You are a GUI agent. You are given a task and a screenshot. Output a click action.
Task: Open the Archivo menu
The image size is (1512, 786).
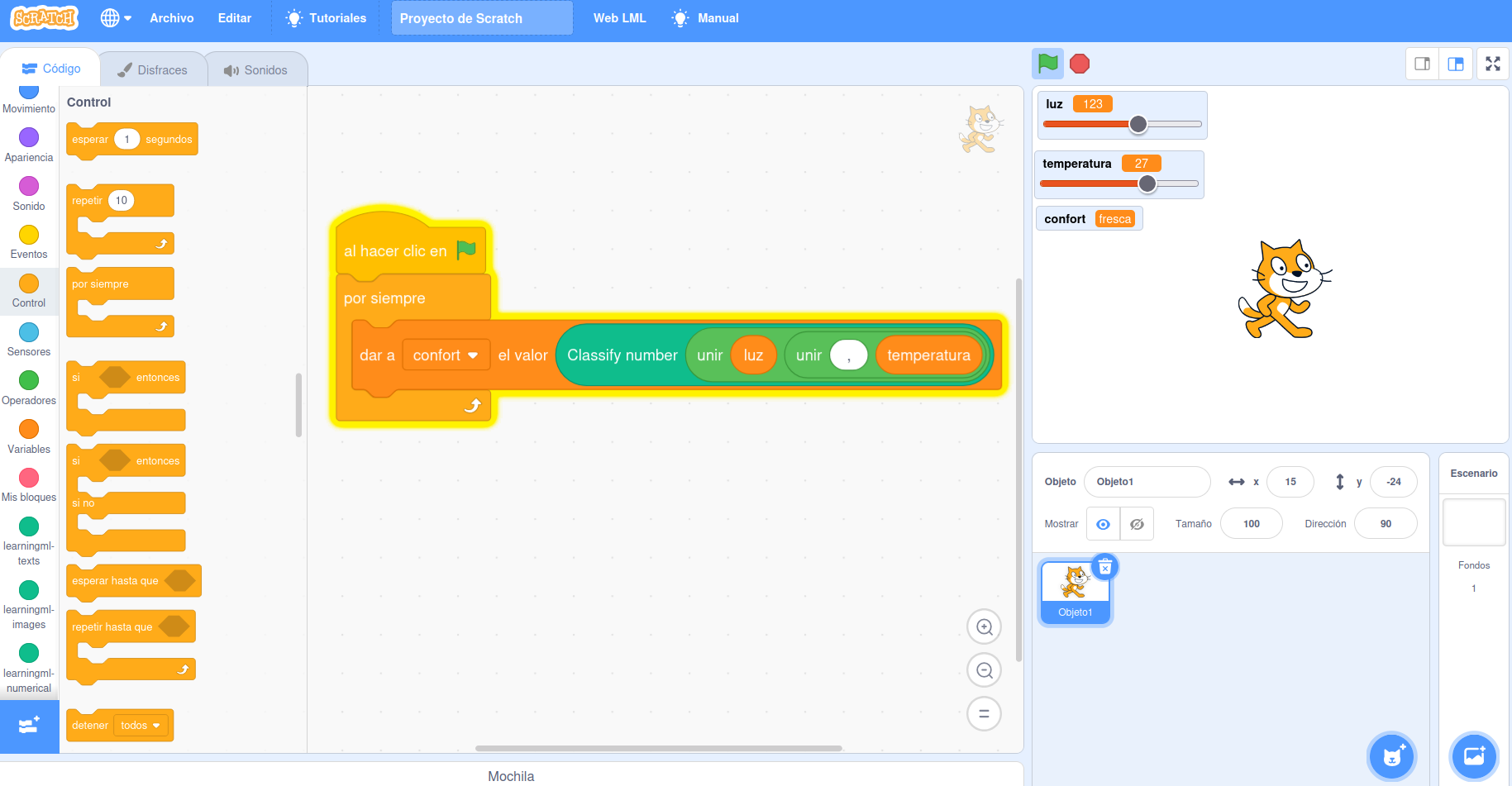coord(171,18)
